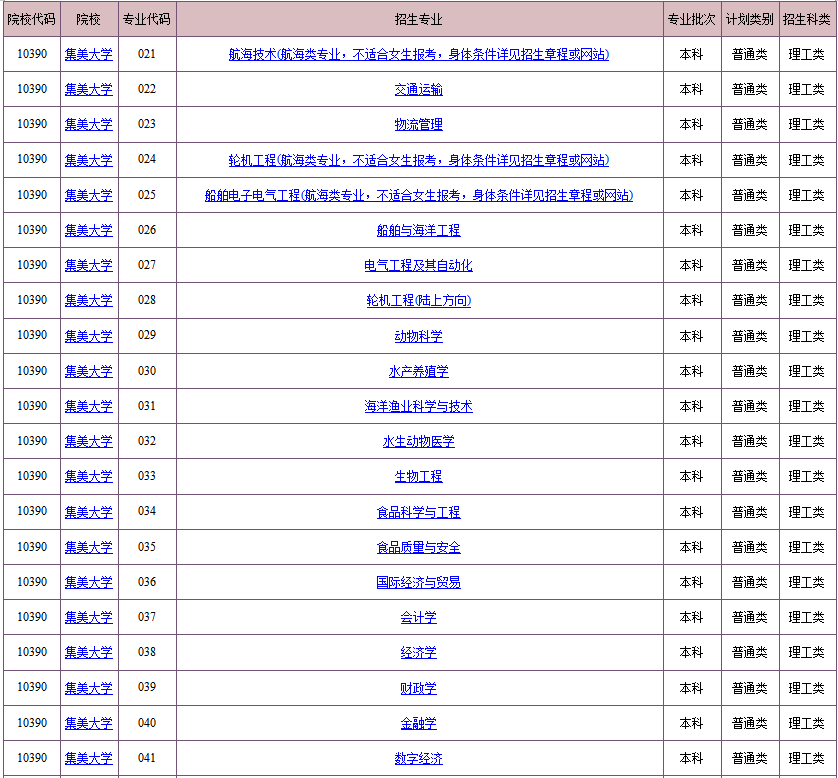
Task: Open the 船舶与海洋工程 major link
Action: pos(418,230)
